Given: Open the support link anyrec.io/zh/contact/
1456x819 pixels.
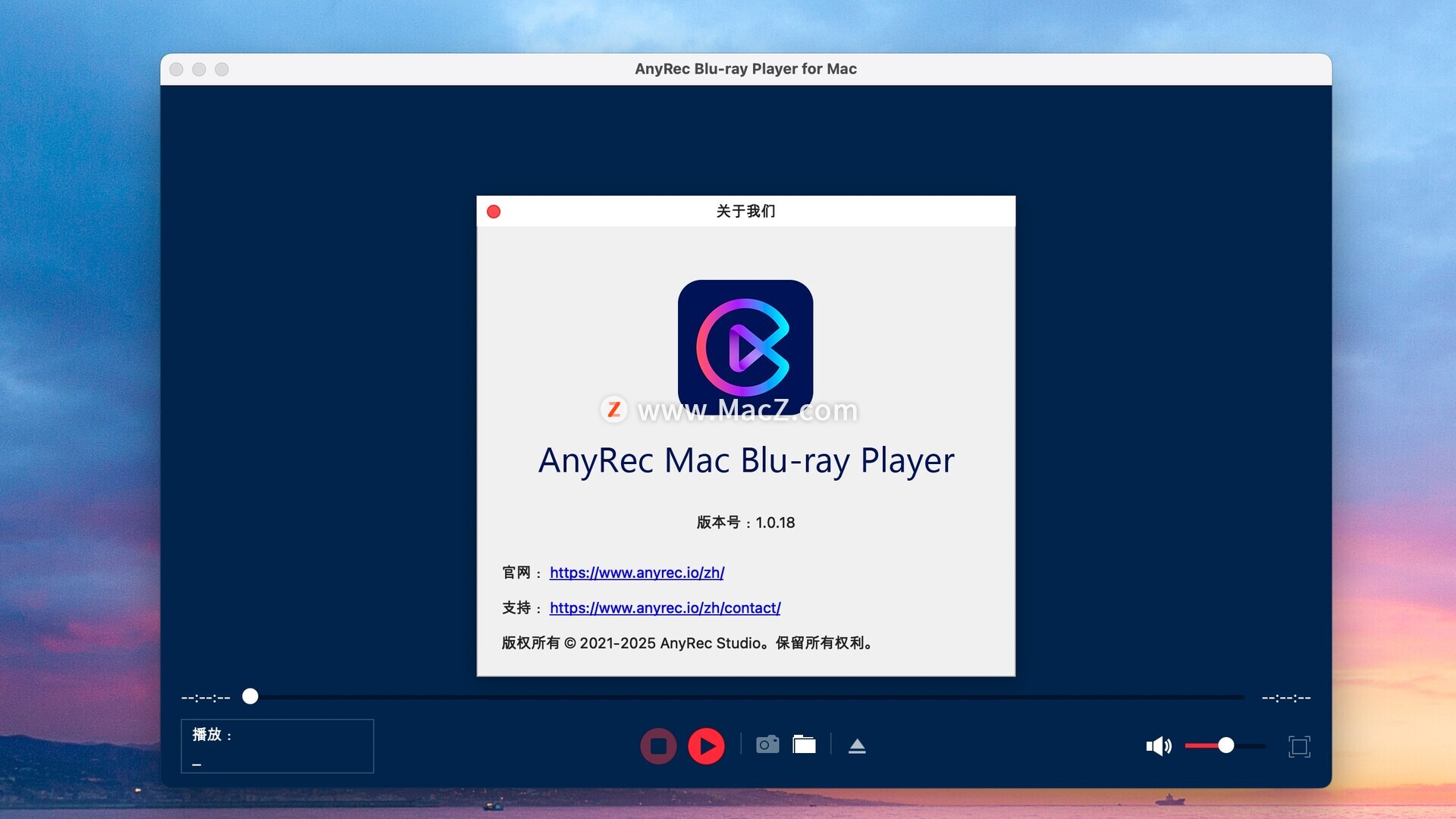Looking at the screenshot, I should (665, 607).
